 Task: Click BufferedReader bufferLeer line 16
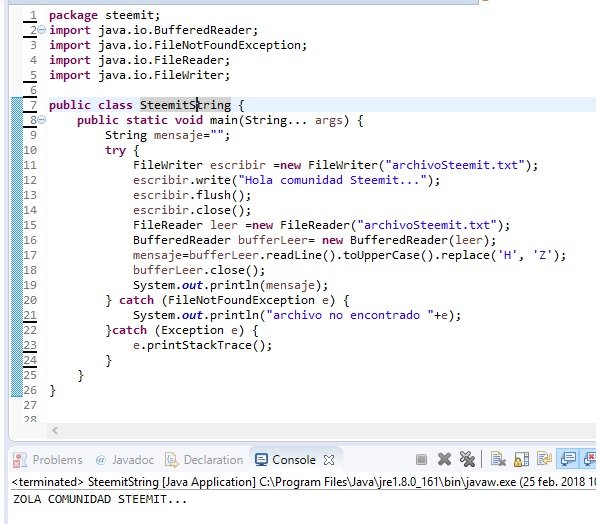point(315,240)
